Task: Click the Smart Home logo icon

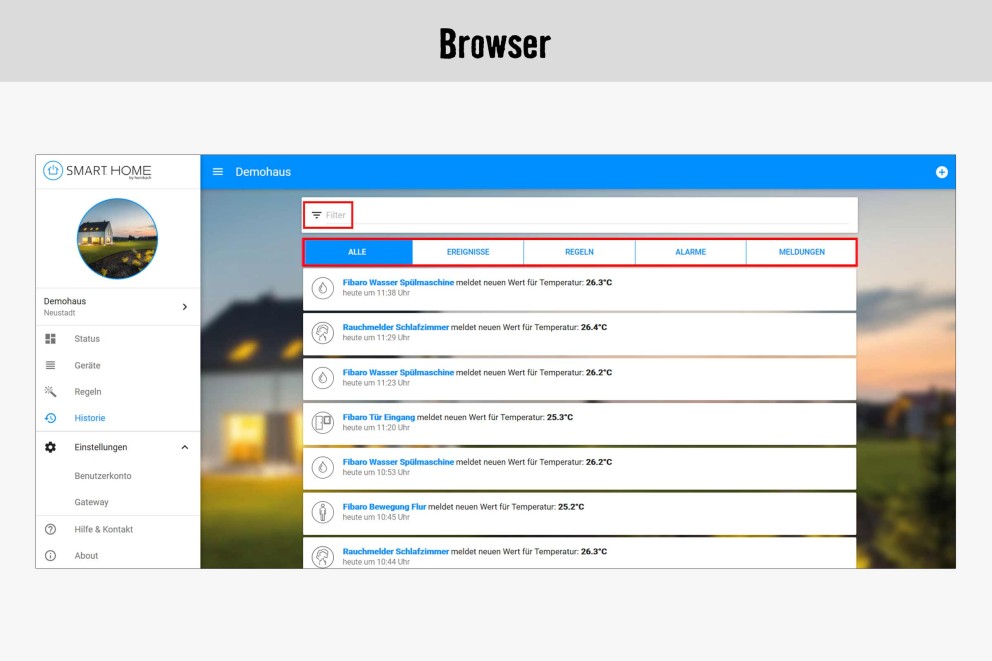Action: click(x=53, y=171)
